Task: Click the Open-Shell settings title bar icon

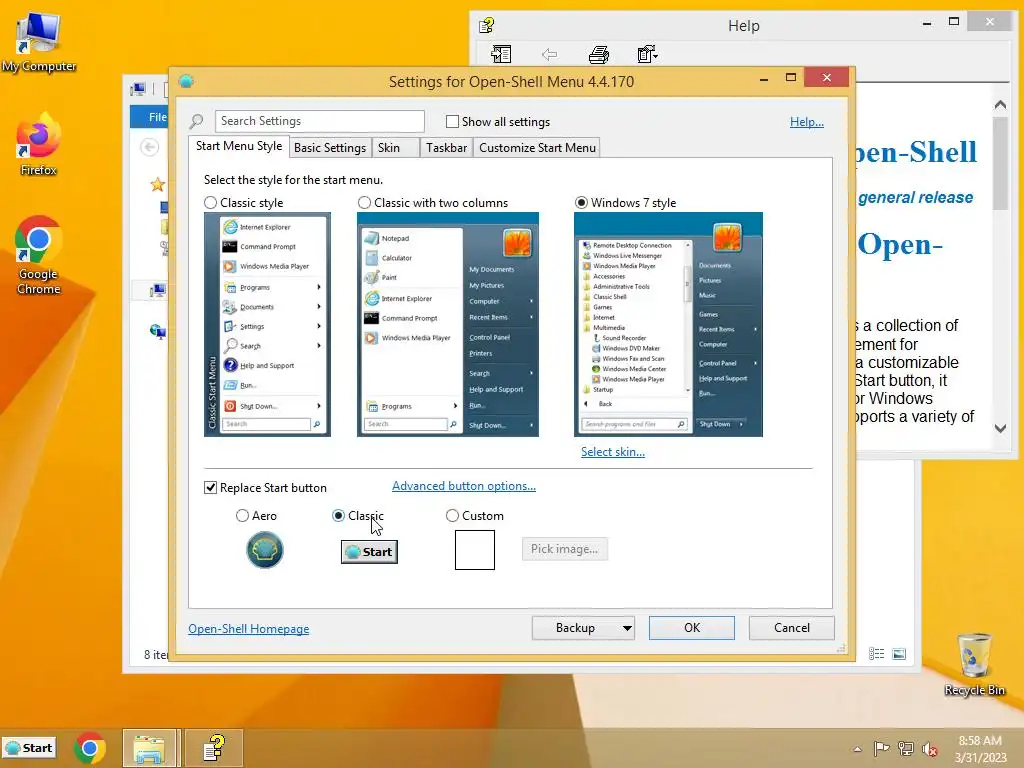Action: click(x=186, y=81)
